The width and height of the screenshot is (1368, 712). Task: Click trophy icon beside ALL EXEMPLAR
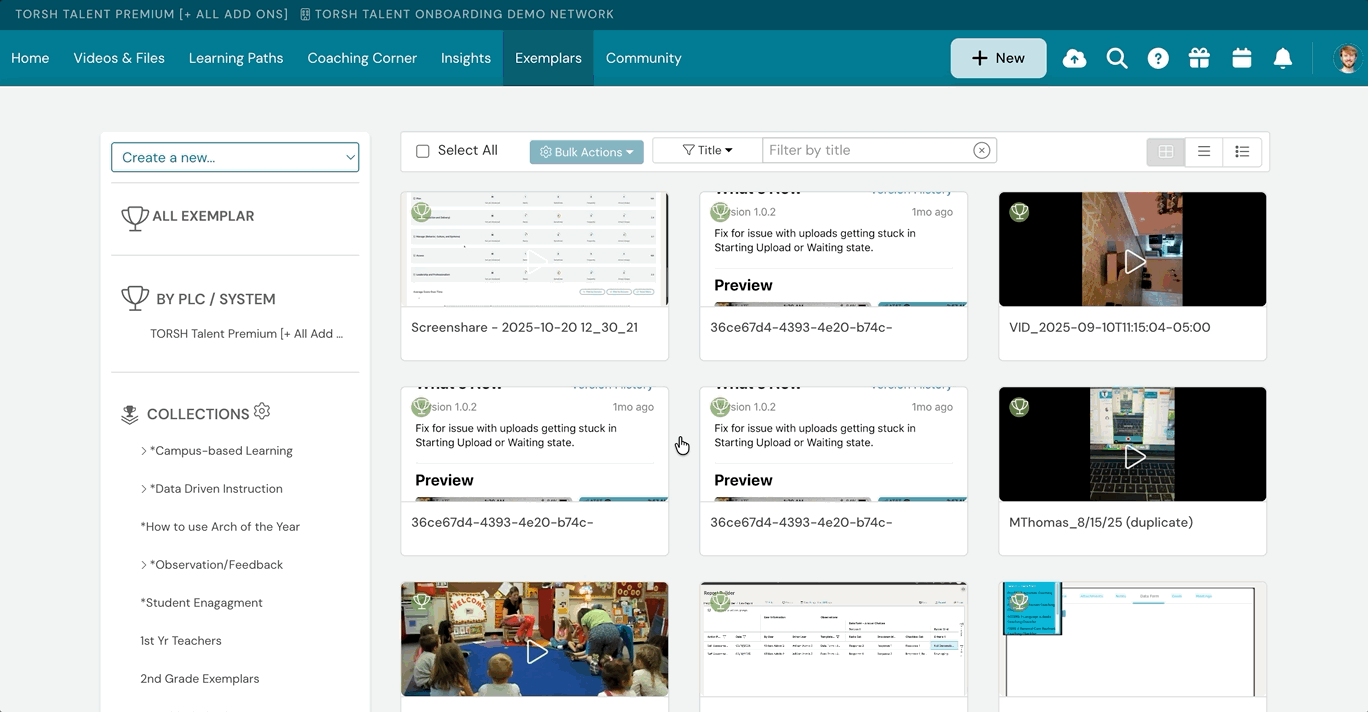point(135,217)
